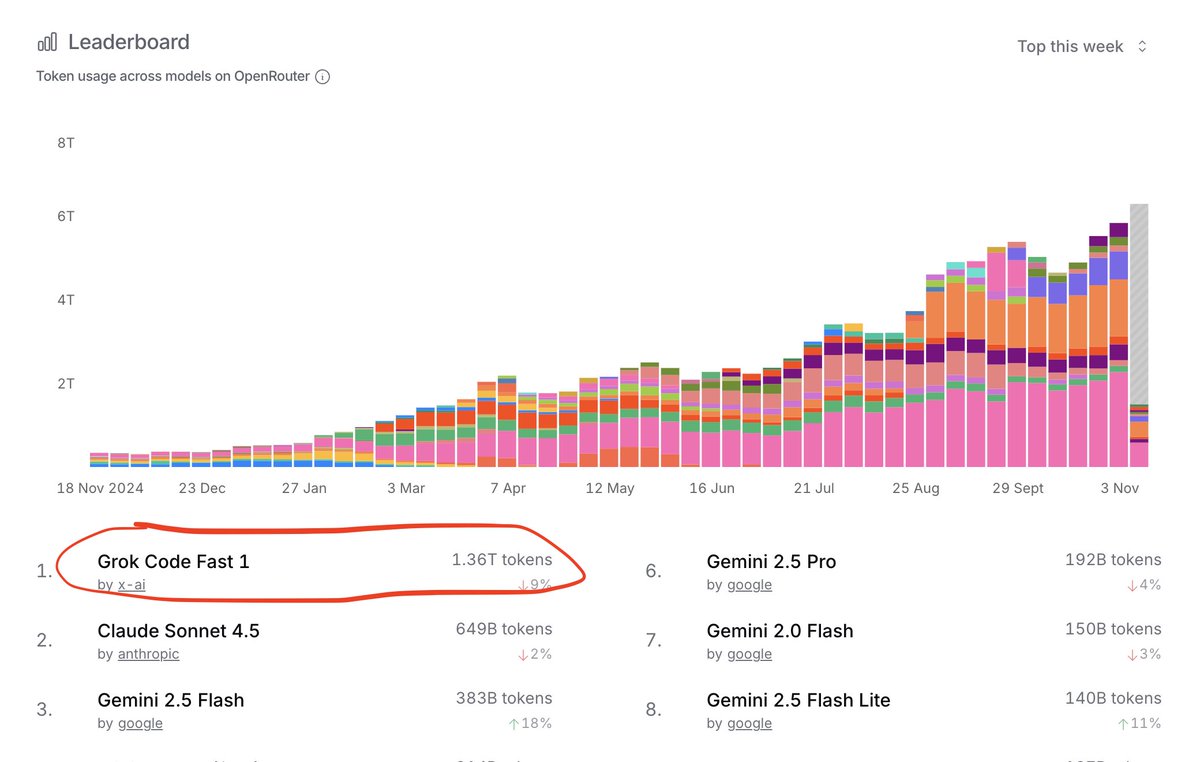This screenshot has height=762, width=1200.
Task: Open the anthropic provider link
Action: [149, 654]
